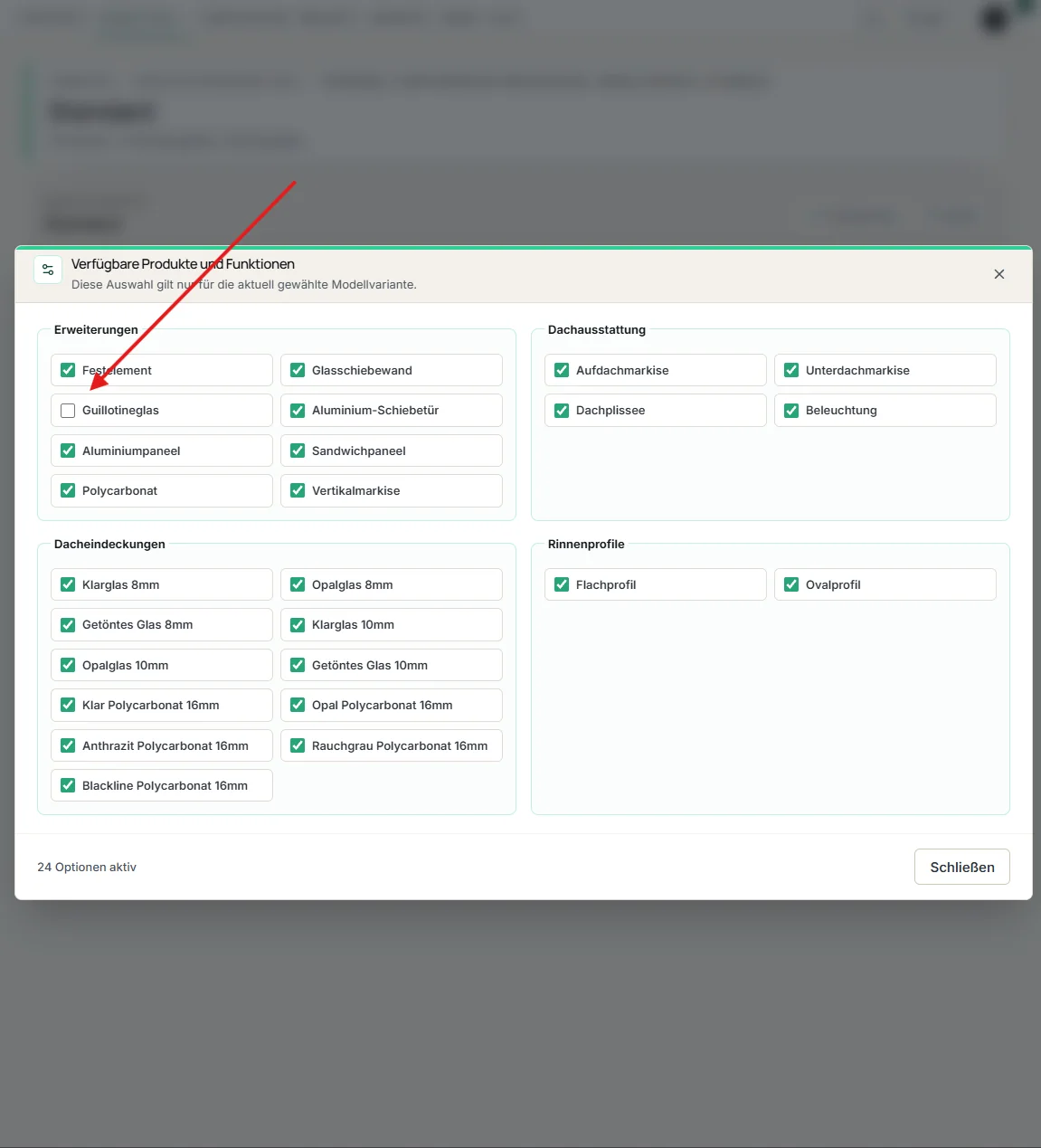Image resolution: width=1041 pixels, height=1148 pixels.
Task: Deselect the Vertikalmarkise option
Action: 298,490
